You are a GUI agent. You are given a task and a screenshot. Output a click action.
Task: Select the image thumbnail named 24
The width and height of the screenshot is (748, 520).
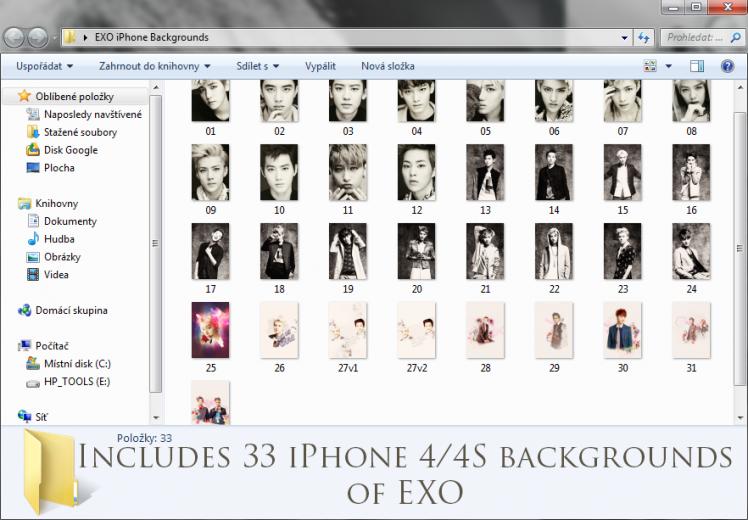pos(691,251)
